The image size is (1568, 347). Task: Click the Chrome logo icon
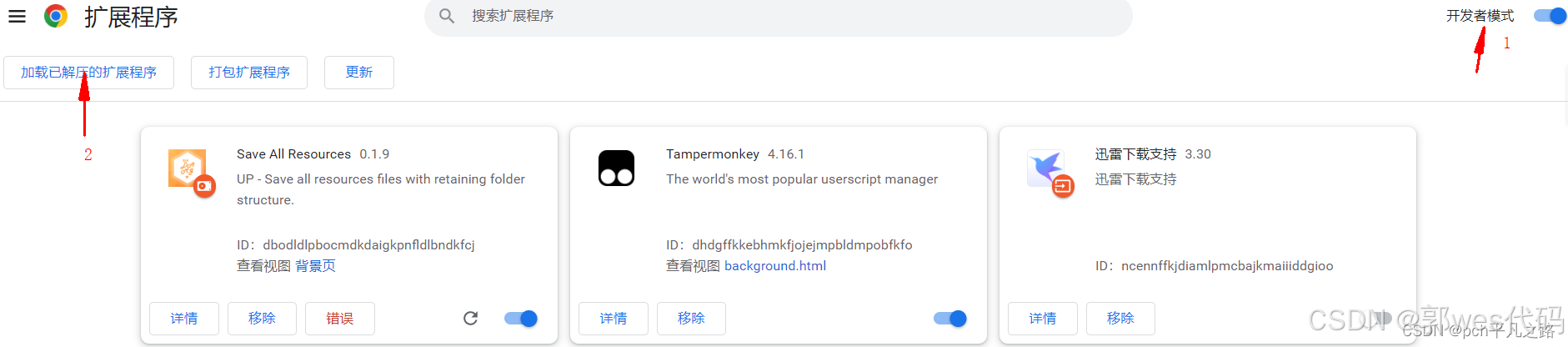(56, 16)
